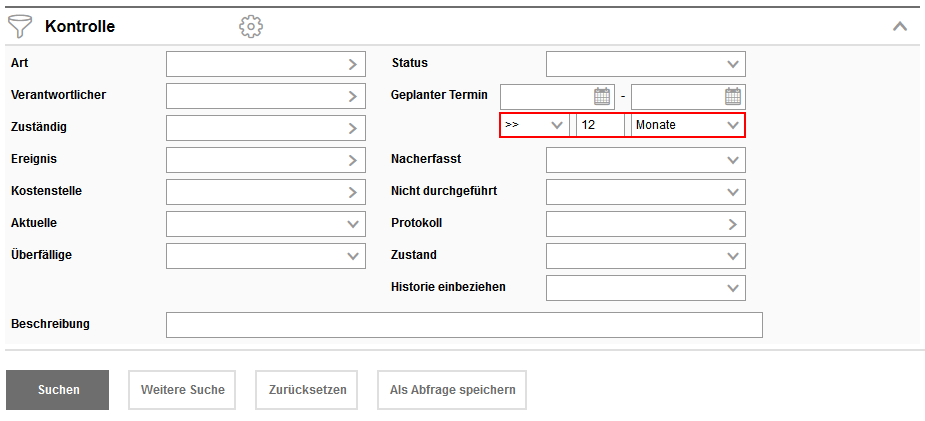The width and height of the screenshot is (925, 421).
Task: Click Als Abfrage speichern
Action: pos(452,390)
